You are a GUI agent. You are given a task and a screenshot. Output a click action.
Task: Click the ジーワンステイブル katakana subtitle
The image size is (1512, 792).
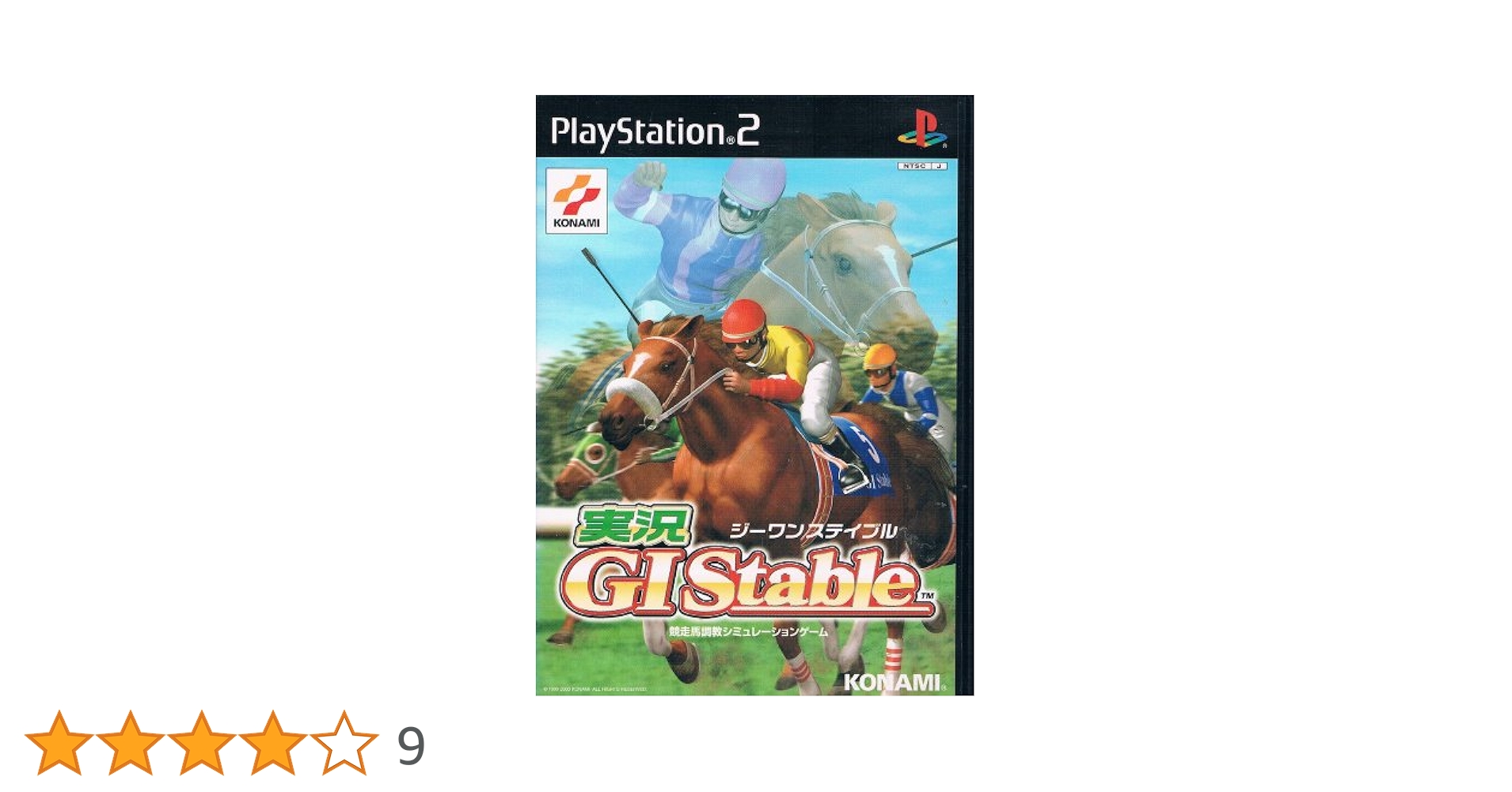(813, 531)
